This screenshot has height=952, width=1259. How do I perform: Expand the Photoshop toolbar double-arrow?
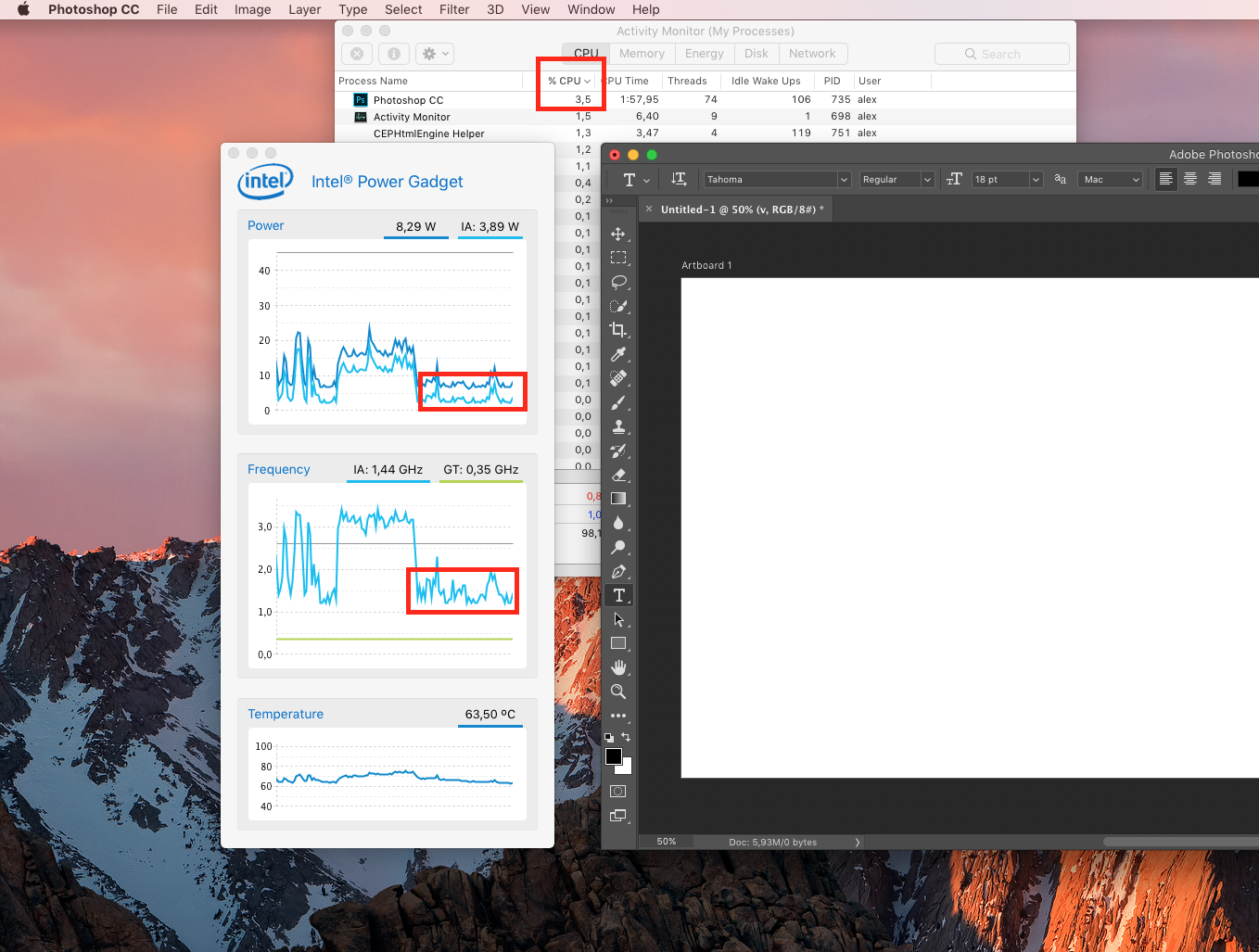(x=609, y=200)
